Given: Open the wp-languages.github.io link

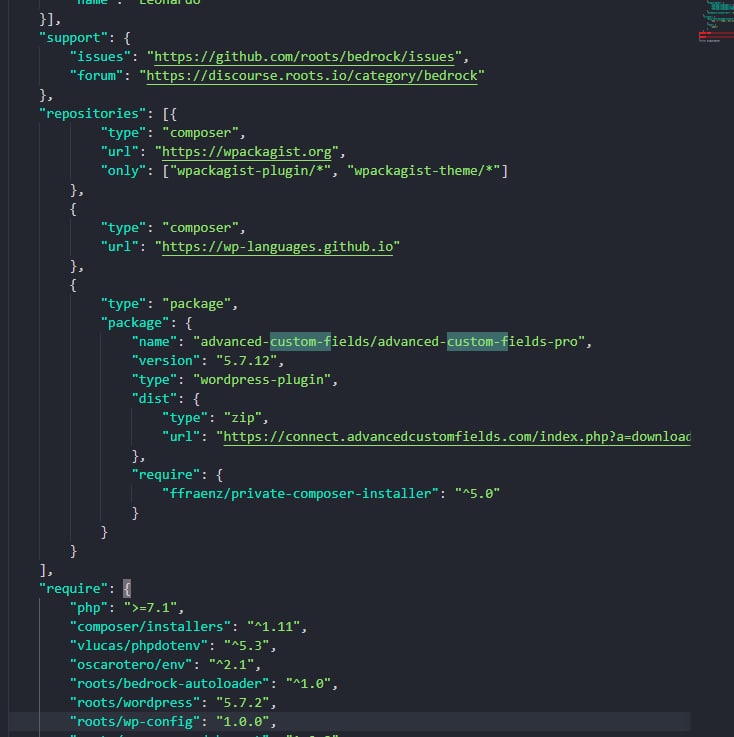Looking at the screenshot, I should [x=277, y=247].
